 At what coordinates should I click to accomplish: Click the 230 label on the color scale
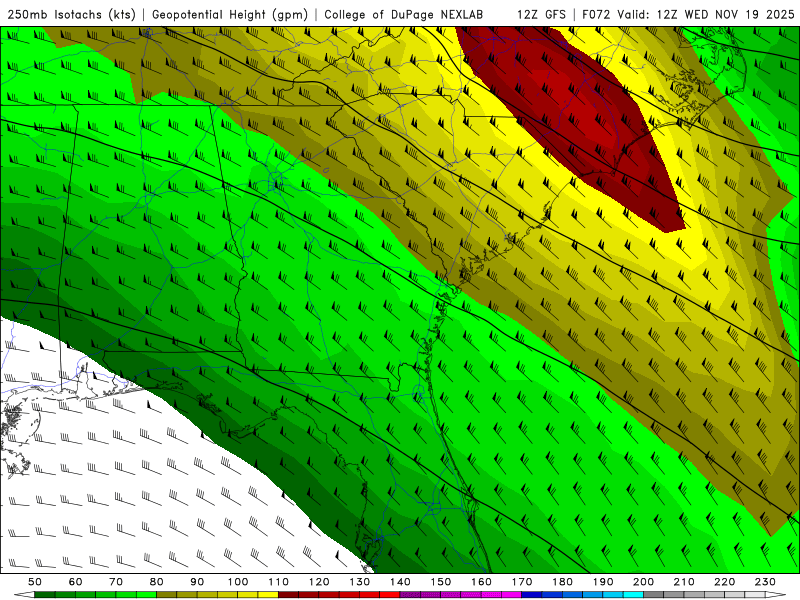765,582
